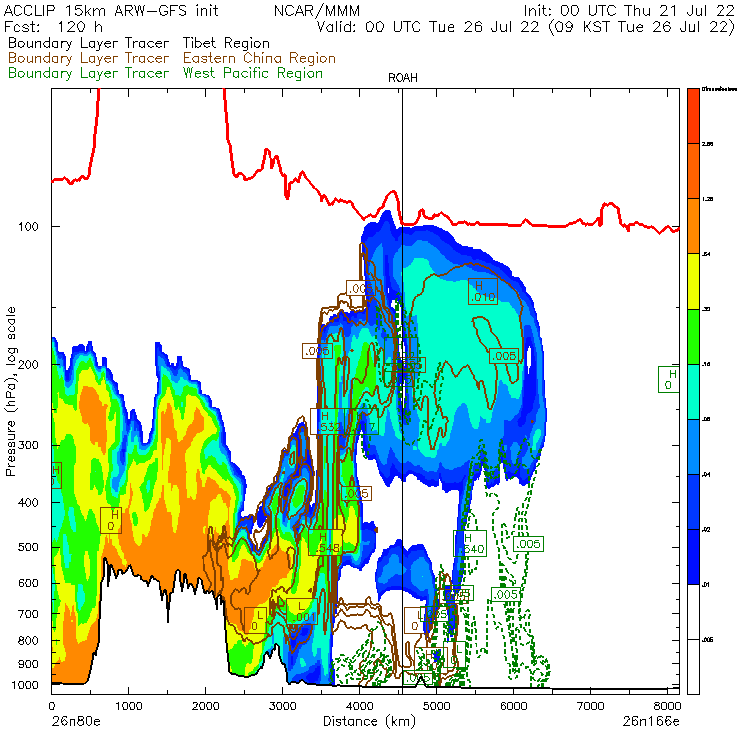Click the 900 hPa pressure tick label
Image resolution: width=740 pixels, height=740 pixels.
click(x=28, y=664)
